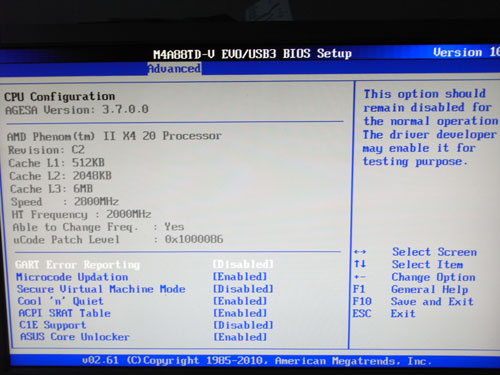Click F10 Save and Exit hint
Viewport: 500px width, 375px height.
(413, 302)
